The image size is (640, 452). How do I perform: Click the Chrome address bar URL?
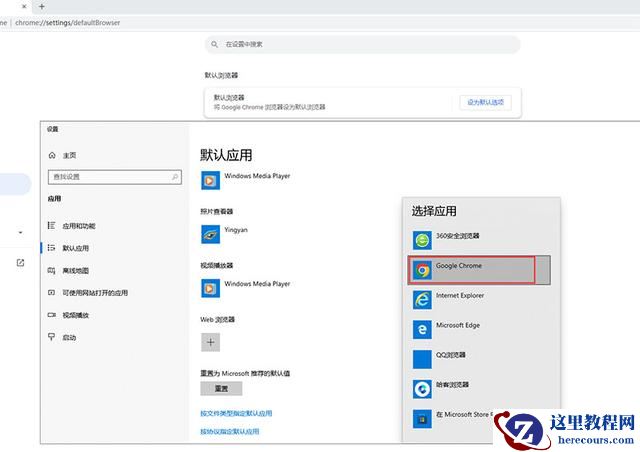point(68,23)
